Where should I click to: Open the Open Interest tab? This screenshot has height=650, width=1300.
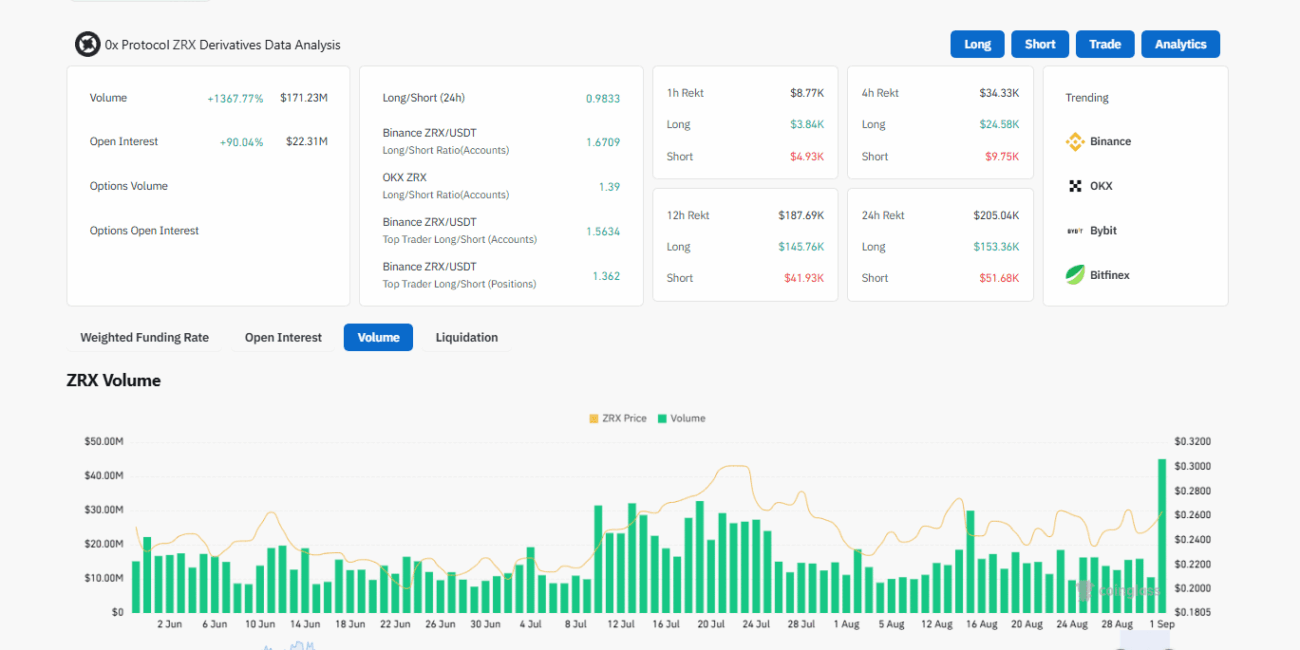coord(283,338)
